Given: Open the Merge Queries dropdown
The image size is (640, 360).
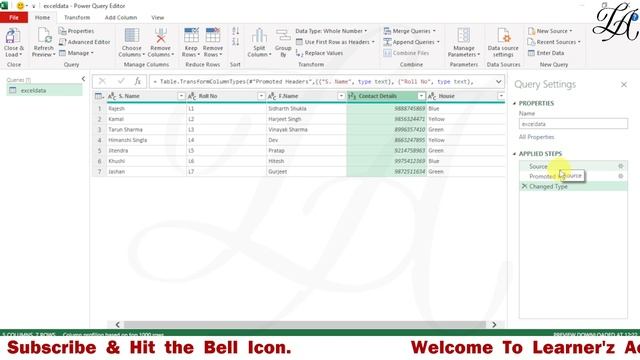Looking at the screenshot, I should tap(409, 31).
